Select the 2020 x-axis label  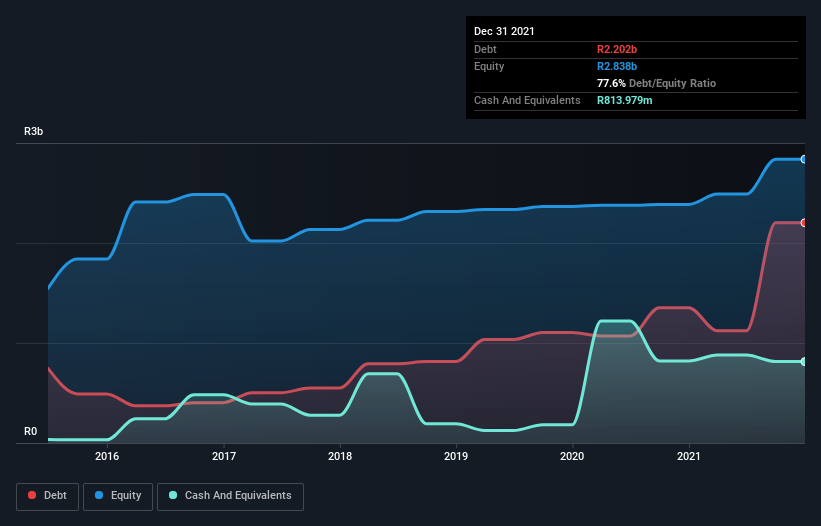572,456
